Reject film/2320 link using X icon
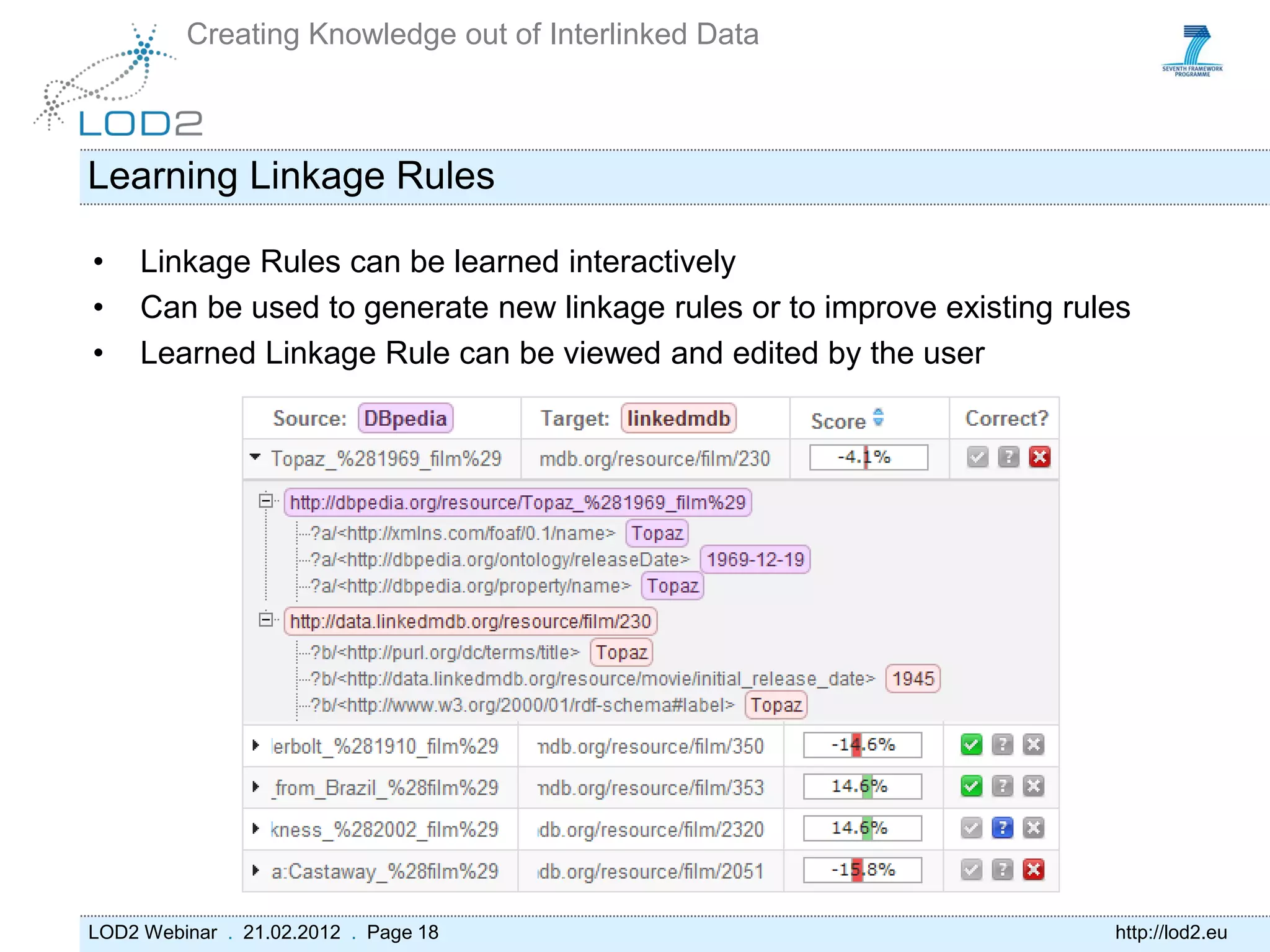The width and height of the screenshot is (1270, 952). 1034,827
